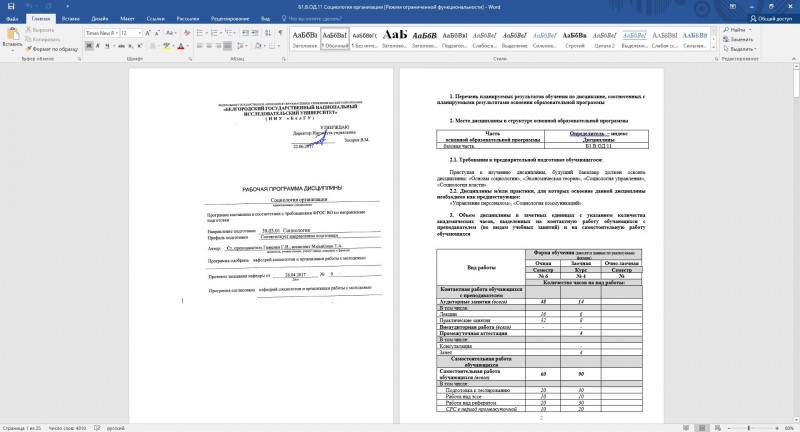The height and width of the screenshot is (432, 800).
Task: Toggle subscript formatting
Action: tap(131, 46)
